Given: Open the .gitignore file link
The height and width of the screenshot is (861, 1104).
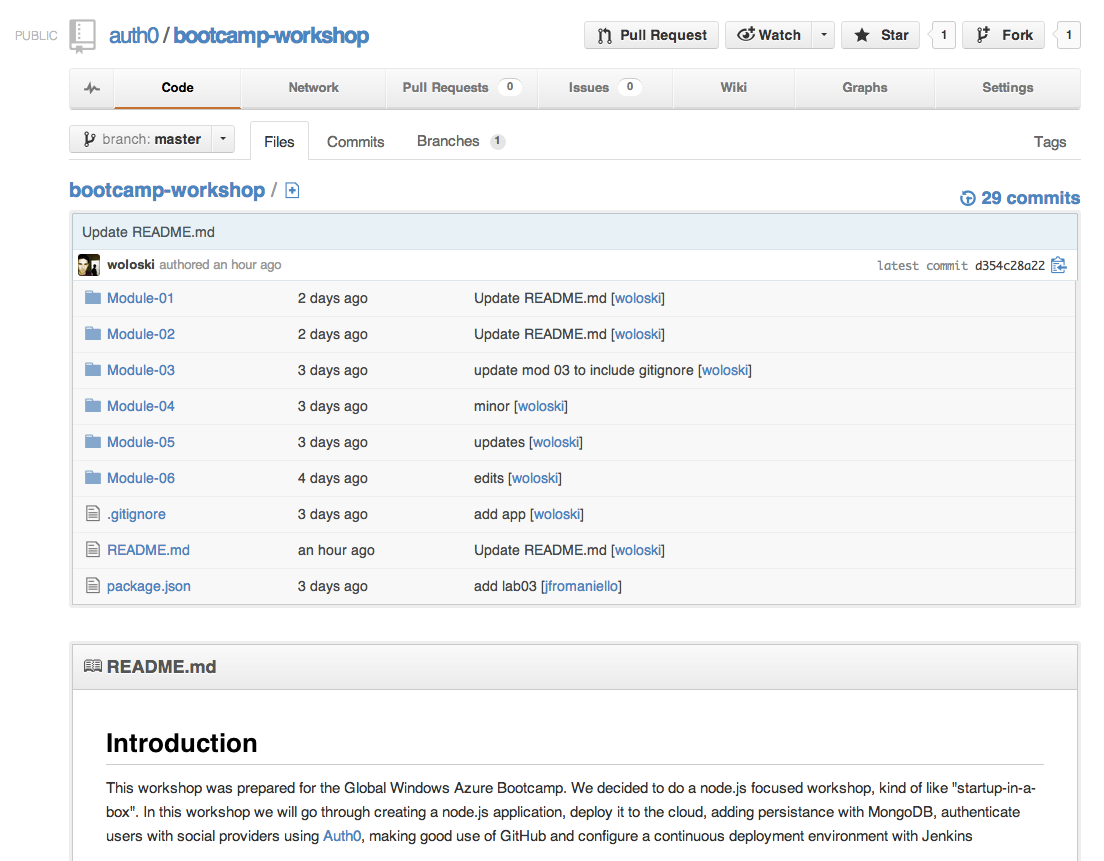Looking at the screenshot, I should click(136, 514).
